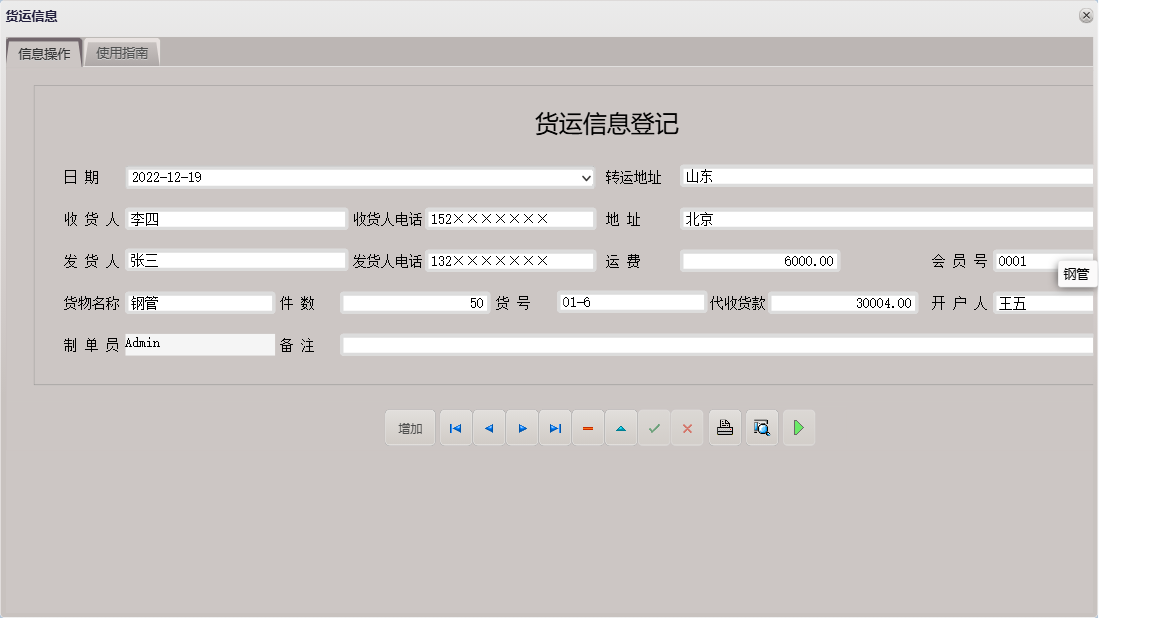Click the 钢管 tooltip popup
The image size is (1164, 618).
pos(1077,273)
